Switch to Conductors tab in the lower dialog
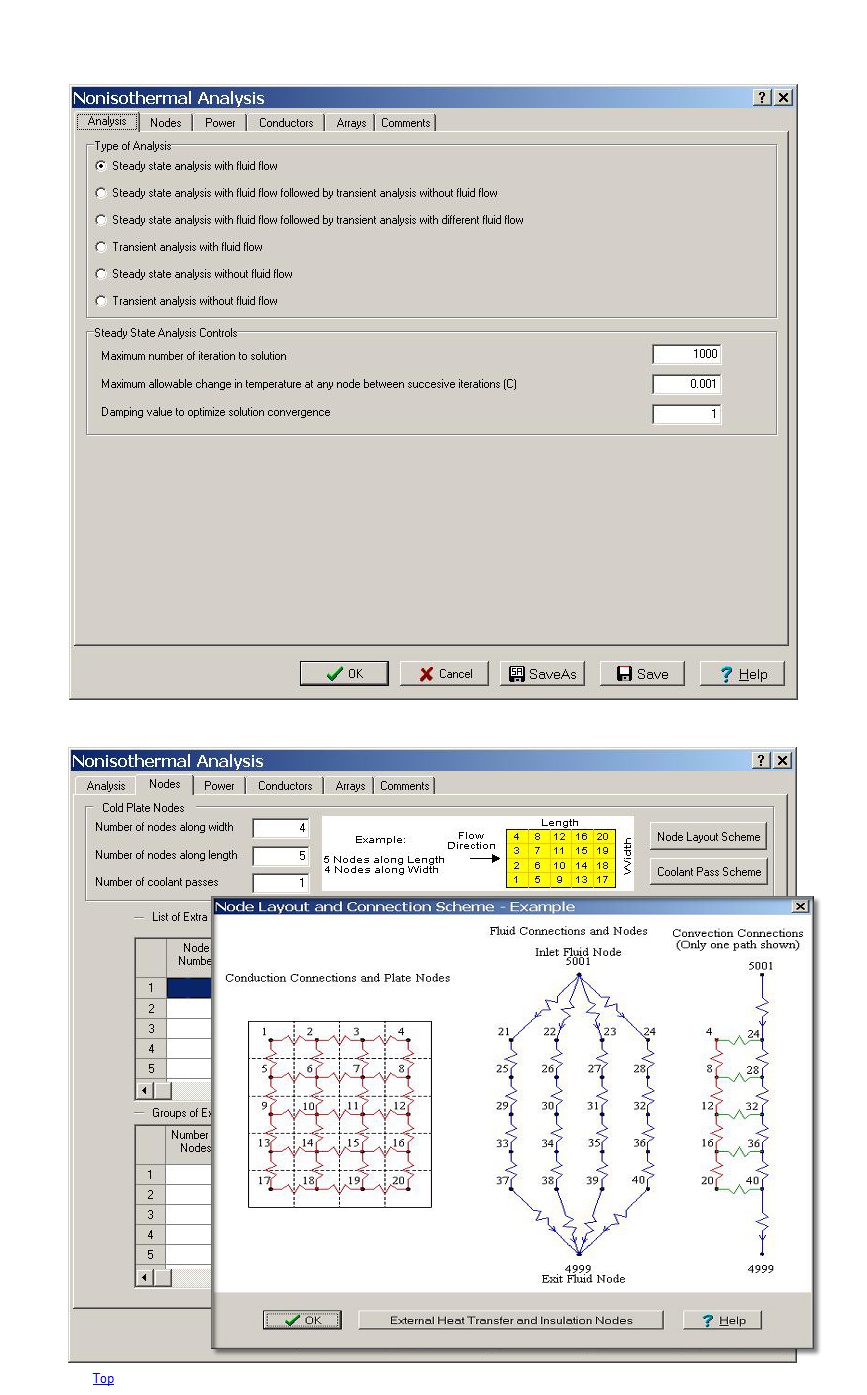 285,786
